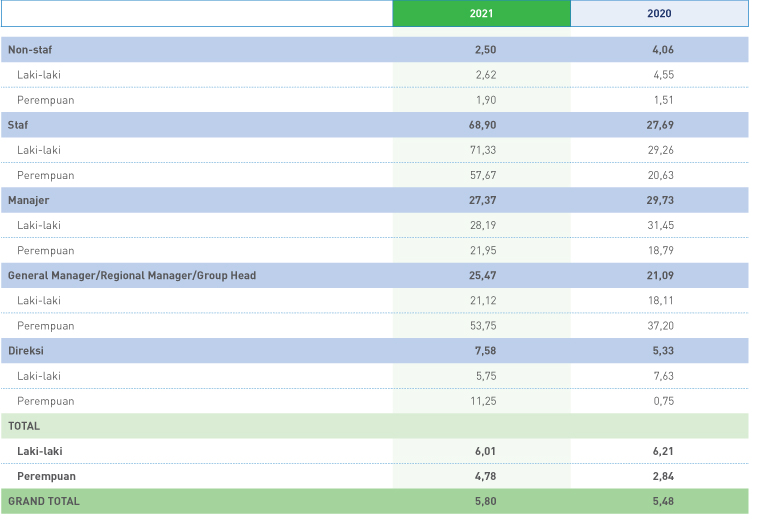
Task: Click bold Perempuan label under TOTAL
Action: [46, 476]
